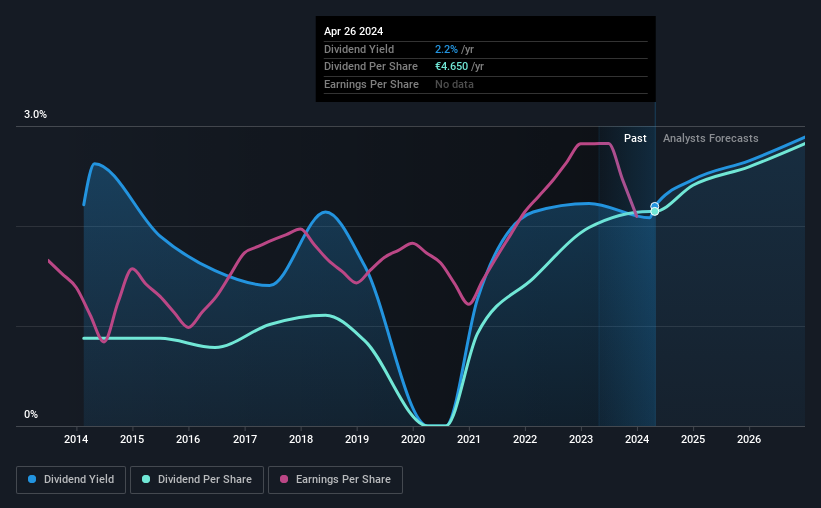
Task: Click the 2019 x-axis label
Action: tap(357, 439)
